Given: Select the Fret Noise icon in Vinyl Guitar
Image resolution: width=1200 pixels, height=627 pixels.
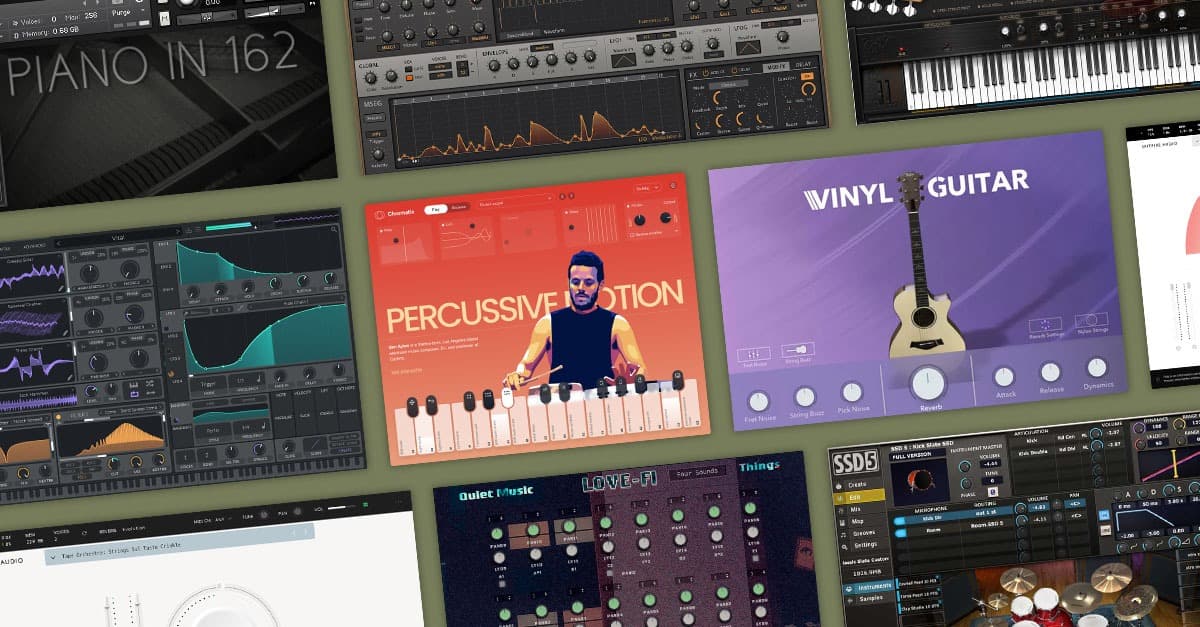Looking at the screenshot, I should [x=752, y=352].
